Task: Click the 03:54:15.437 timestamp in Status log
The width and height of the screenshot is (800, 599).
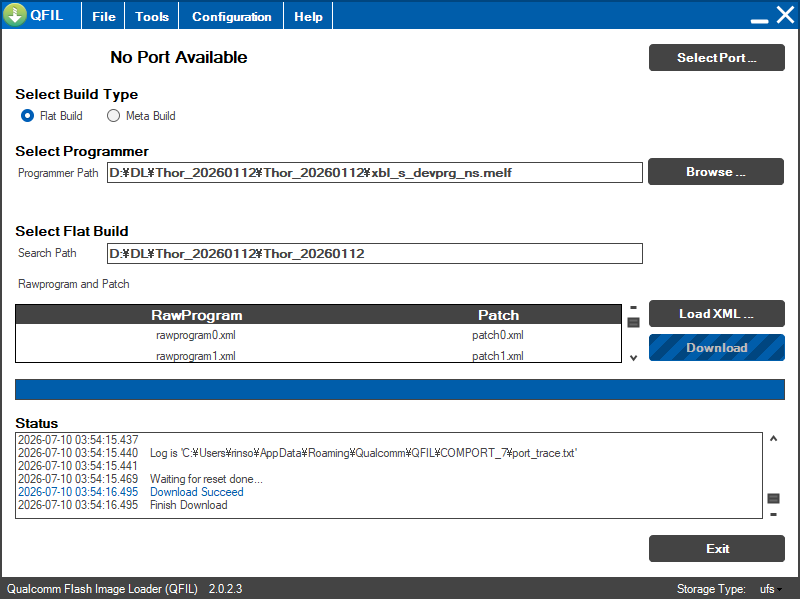Action: coord(78,440)
